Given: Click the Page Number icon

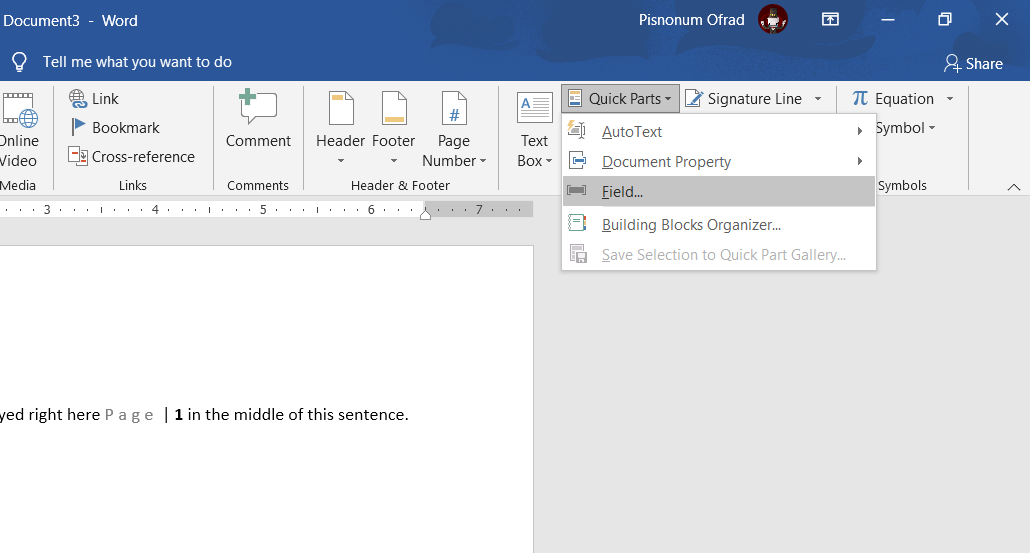Looking at the screenshot, I should [x=454, y=108].
